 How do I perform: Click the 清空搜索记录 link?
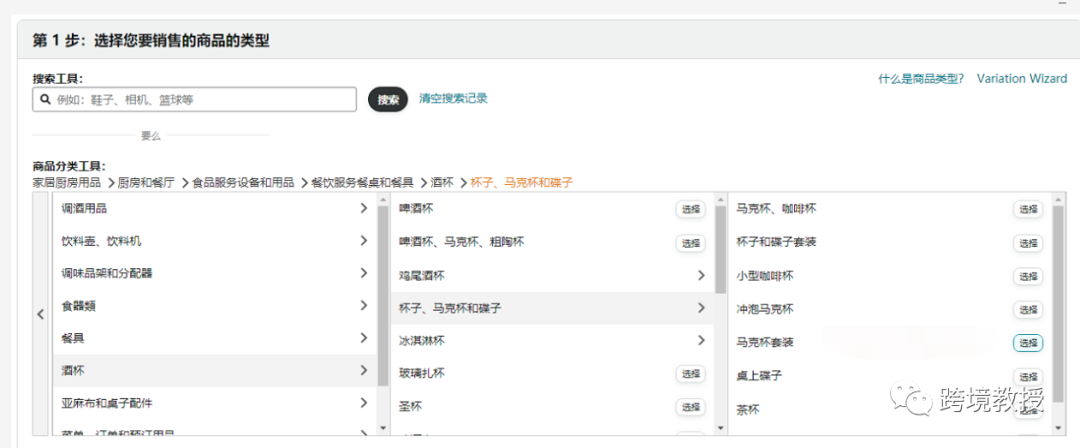tap(453, 98)
